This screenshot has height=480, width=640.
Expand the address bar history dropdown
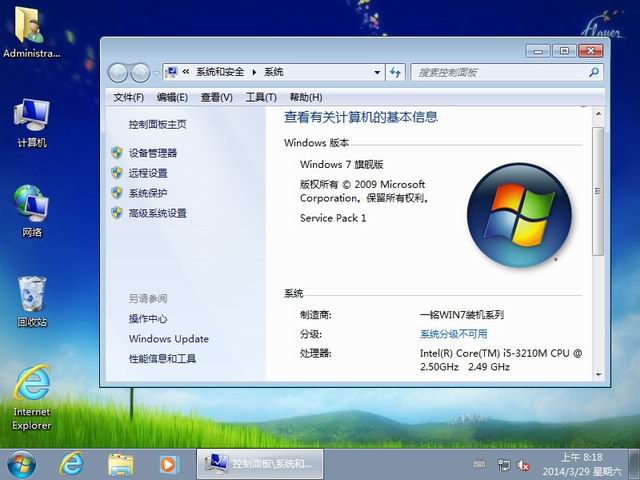click(377, 73)
